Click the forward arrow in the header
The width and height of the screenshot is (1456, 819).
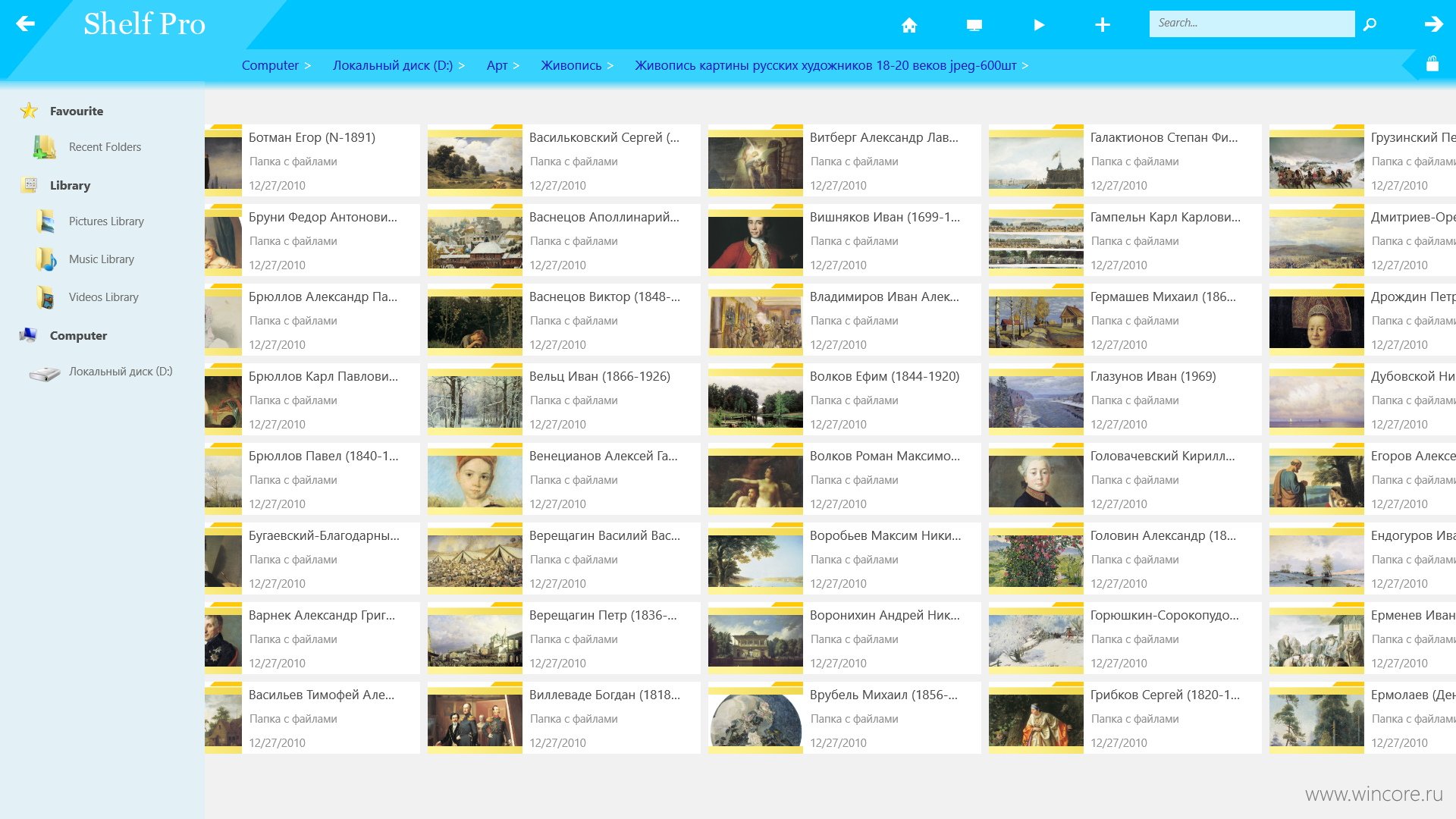(1433, 24)
